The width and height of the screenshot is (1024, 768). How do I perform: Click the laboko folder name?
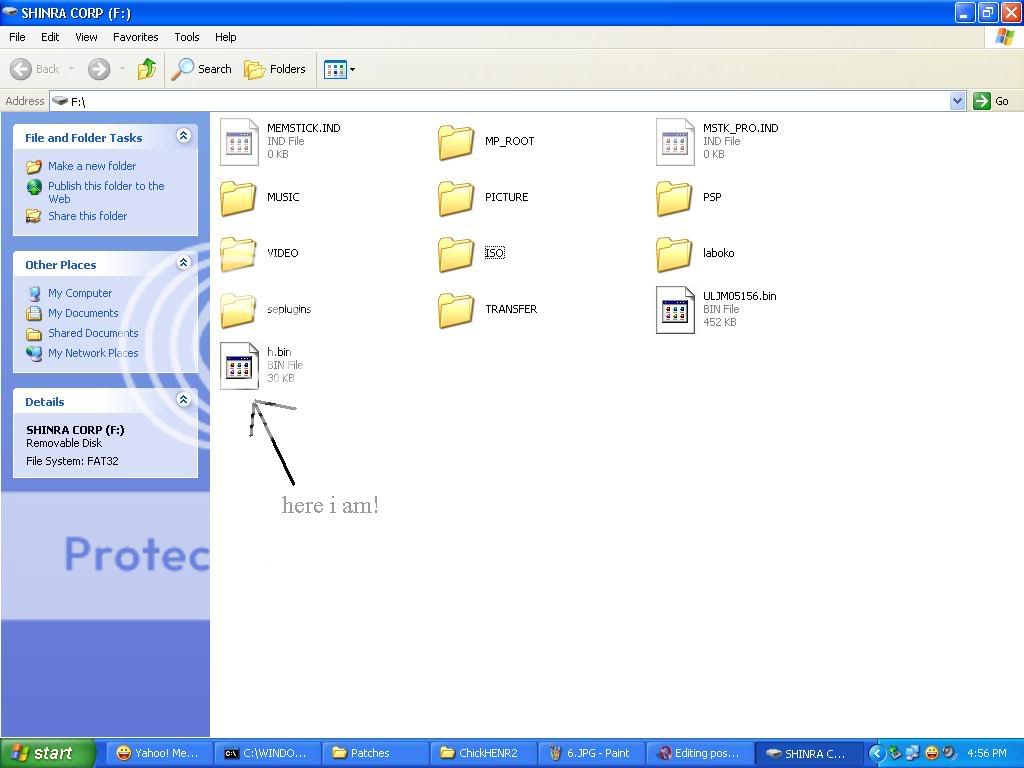(718, 253)
